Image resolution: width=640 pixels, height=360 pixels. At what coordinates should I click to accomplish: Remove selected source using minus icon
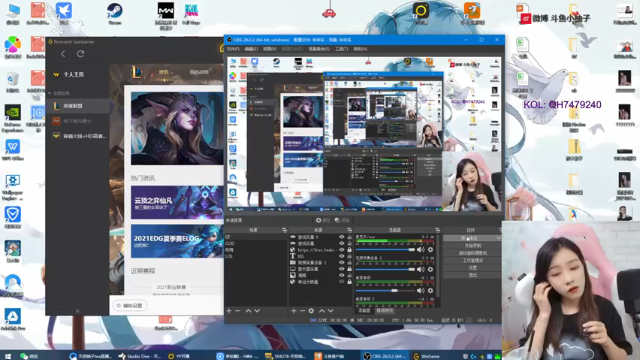302,311
